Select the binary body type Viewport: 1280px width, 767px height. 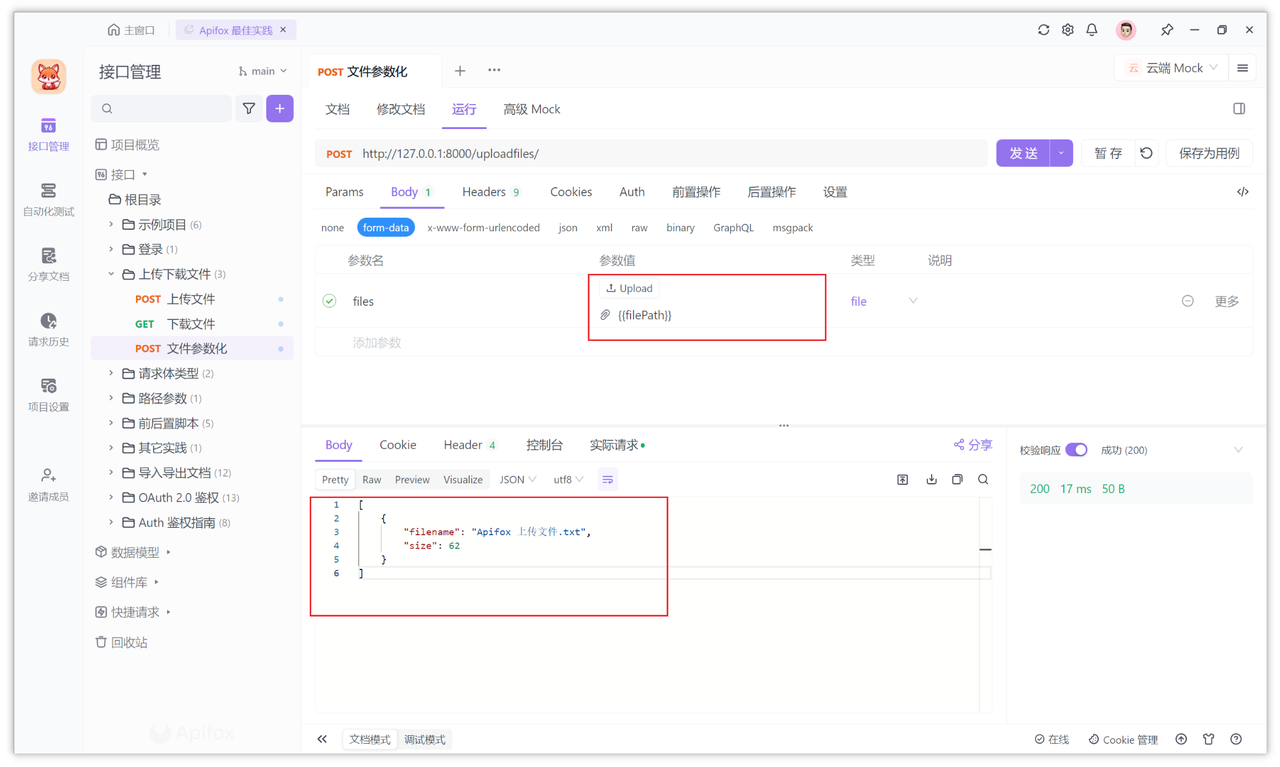(x=680, y=228)
